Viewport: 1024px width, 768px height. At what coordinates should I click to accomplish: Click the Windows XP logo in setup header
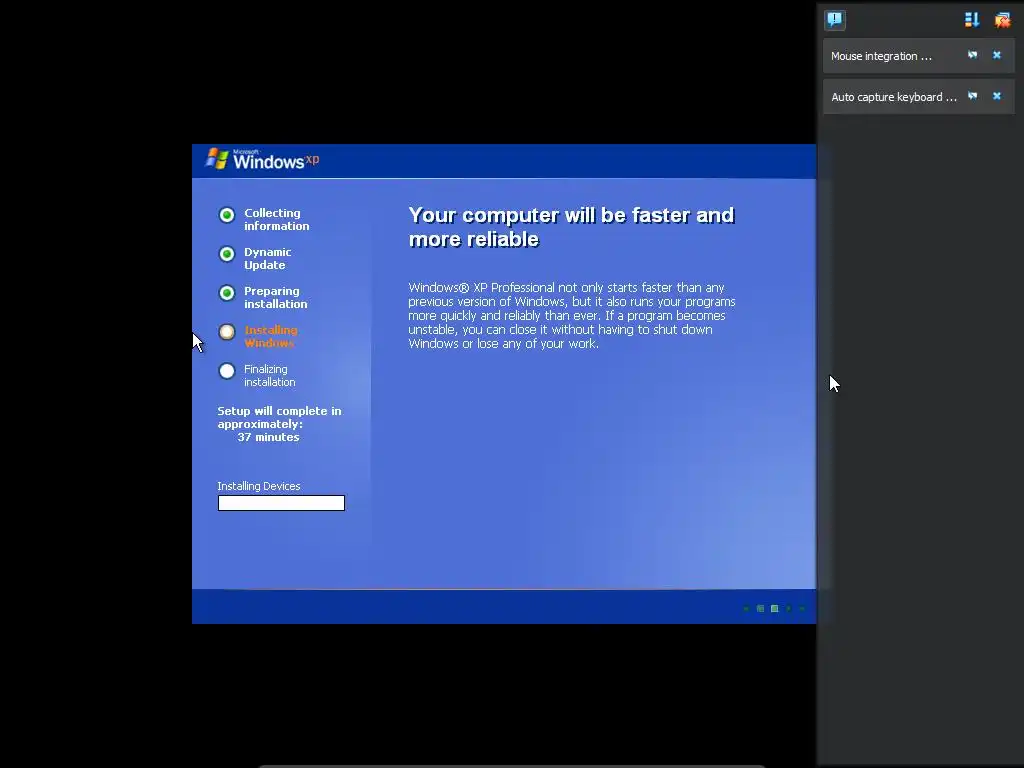click(x=262, y=159)
